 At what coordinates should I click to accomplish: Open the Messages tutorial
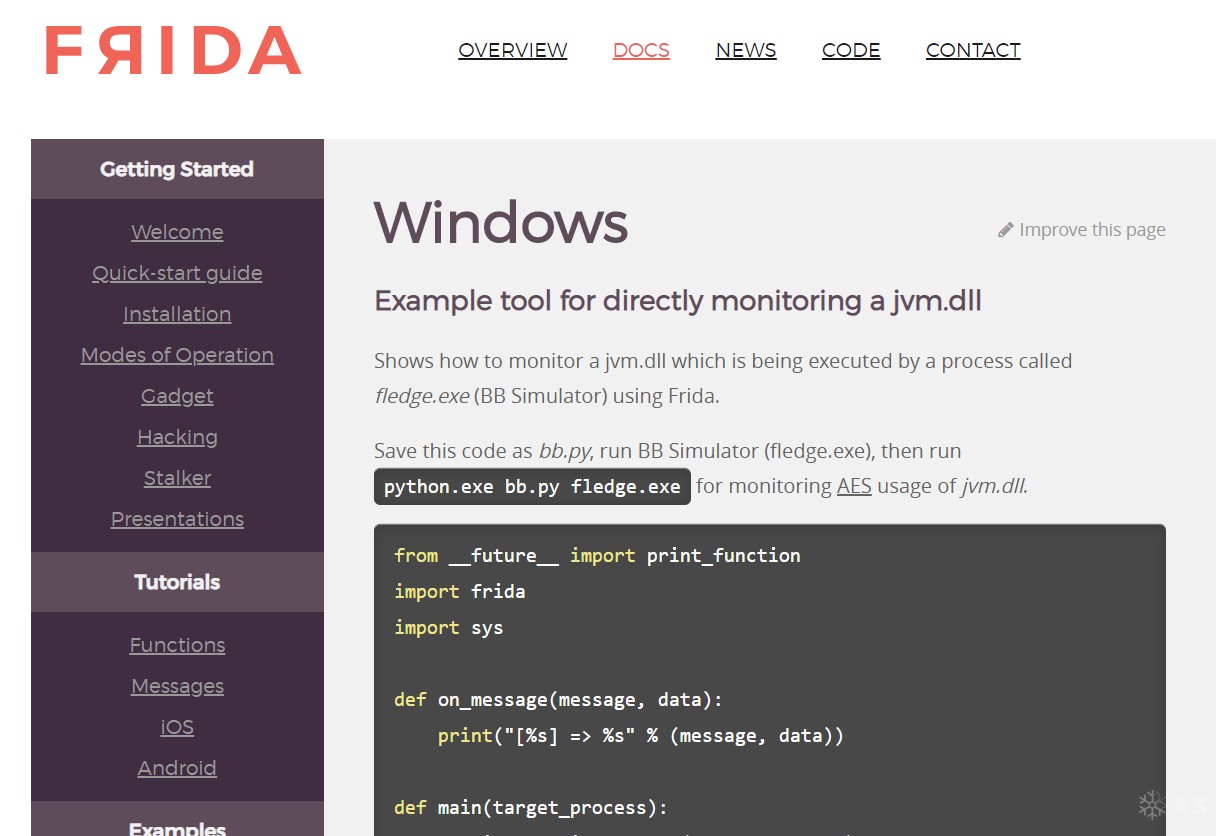(x=177, y=686)
